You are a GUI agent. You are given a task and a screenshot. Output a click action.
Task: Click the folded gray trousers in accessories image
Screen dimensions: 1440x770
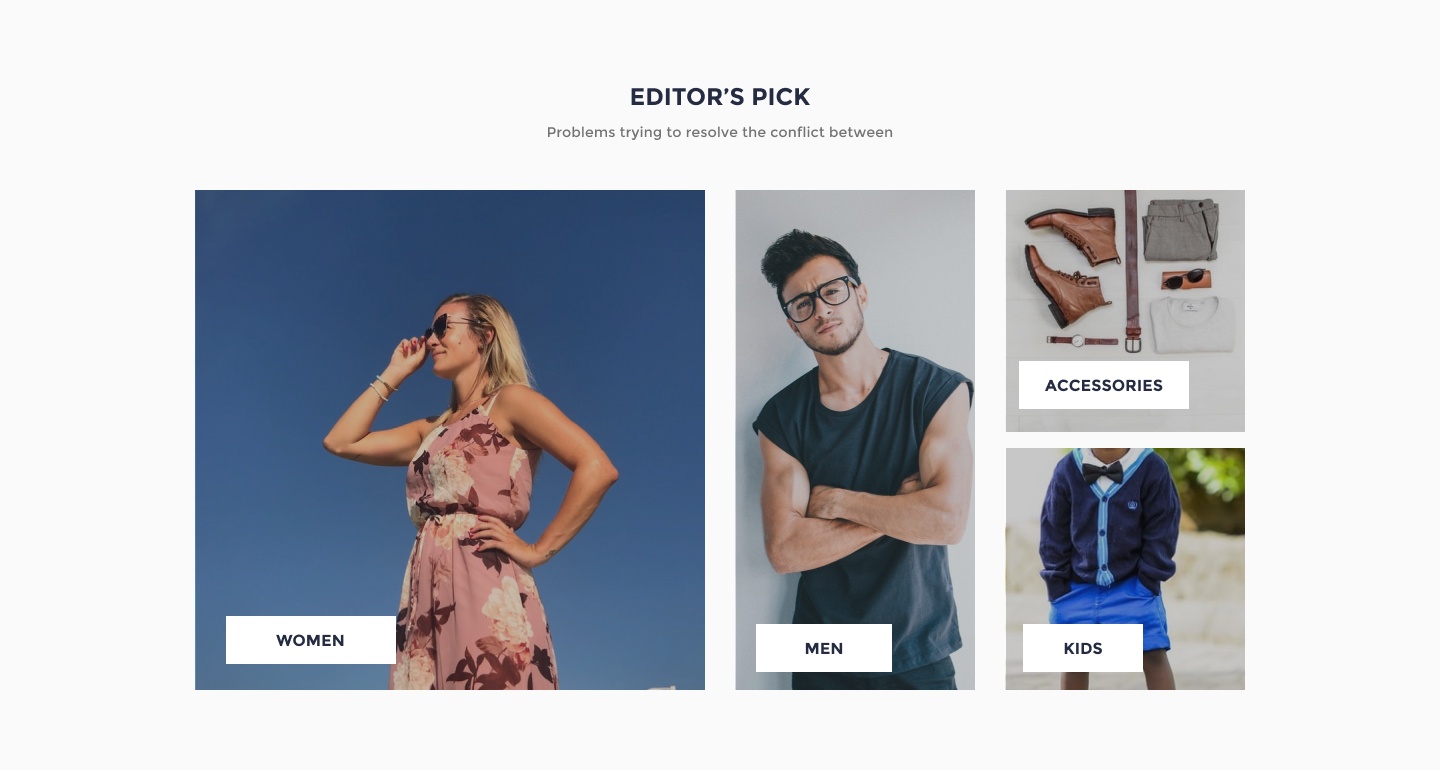tap(1182, 229)
